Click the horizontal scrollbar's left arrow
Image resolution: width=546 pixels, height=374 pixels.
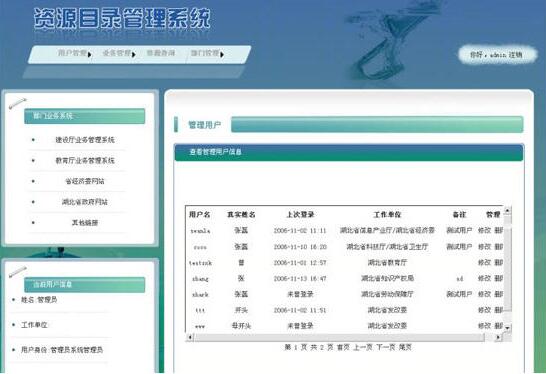pyautogui.click(x=190, y=337)
